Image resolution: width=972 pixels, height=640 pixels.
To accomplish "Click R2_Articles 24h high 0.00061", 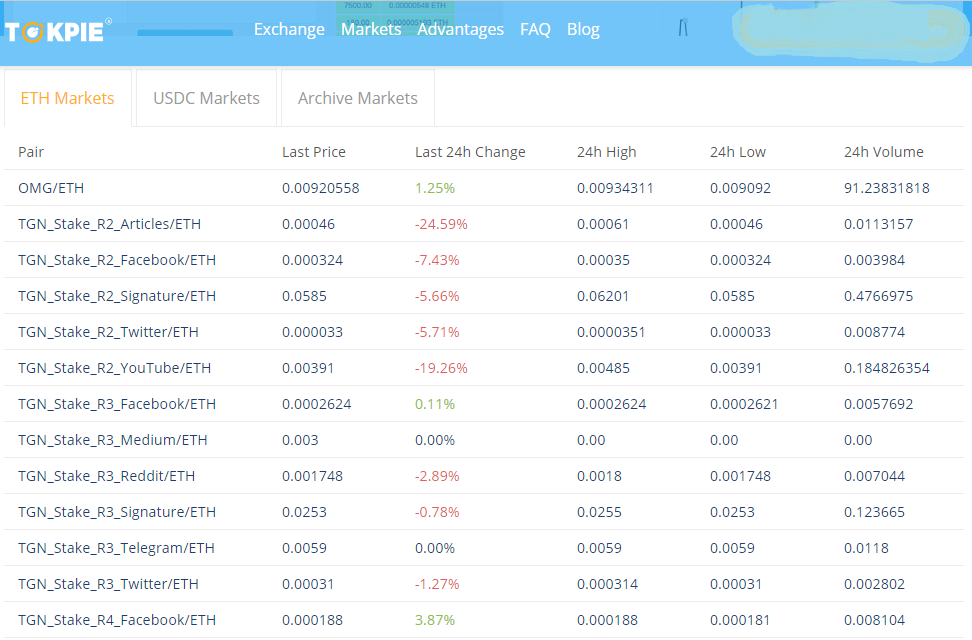I will 603,224.
